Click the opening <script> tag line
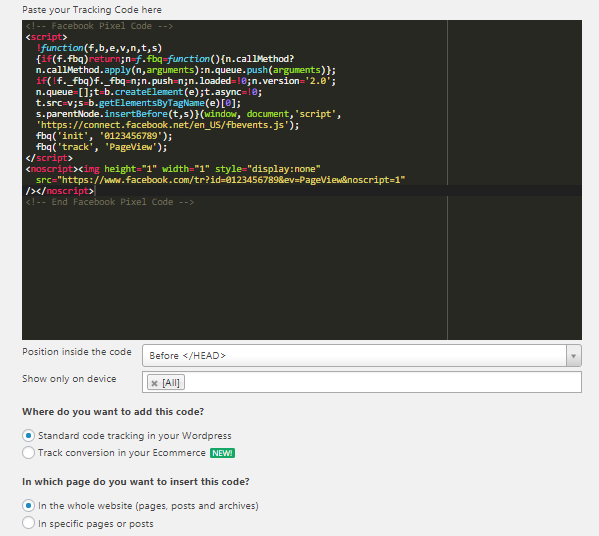Image resolution: width=599 pixels, height=536 pixels. click(x=46, y=37)
